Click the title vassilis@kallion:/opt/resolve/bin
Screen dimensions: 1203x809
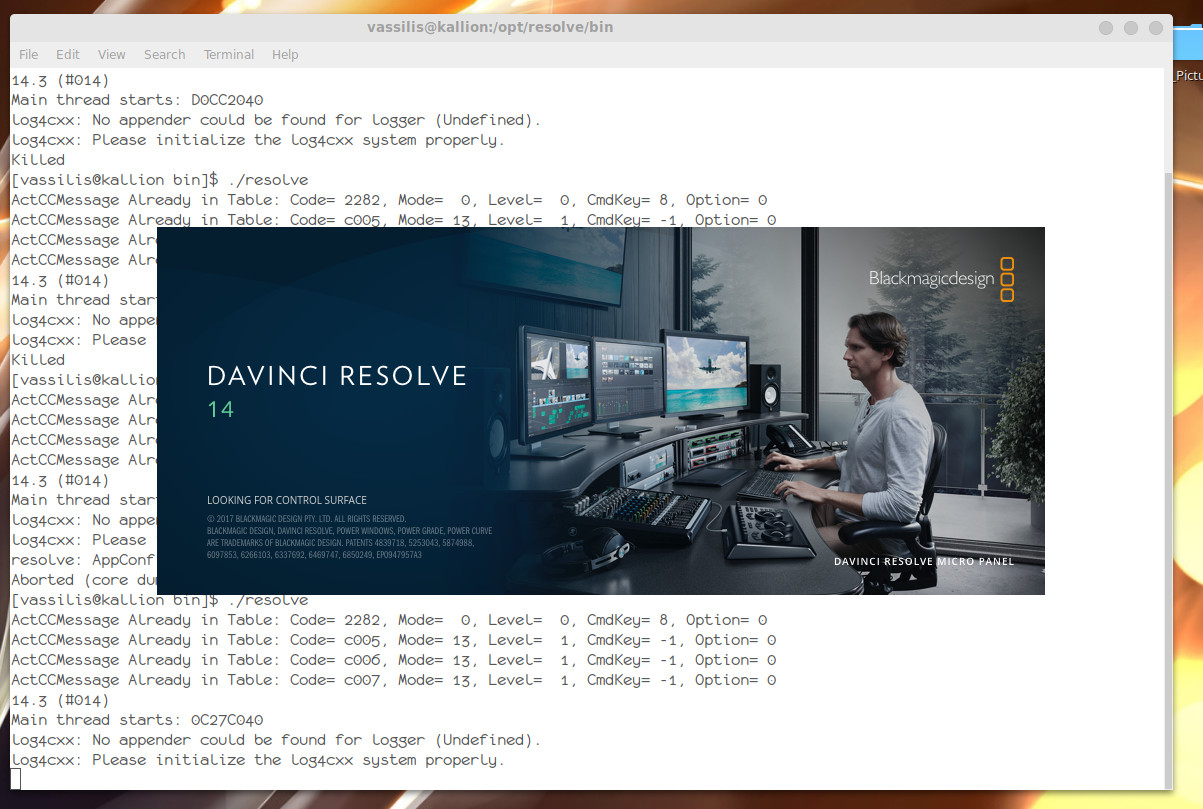tap(490, 27)
